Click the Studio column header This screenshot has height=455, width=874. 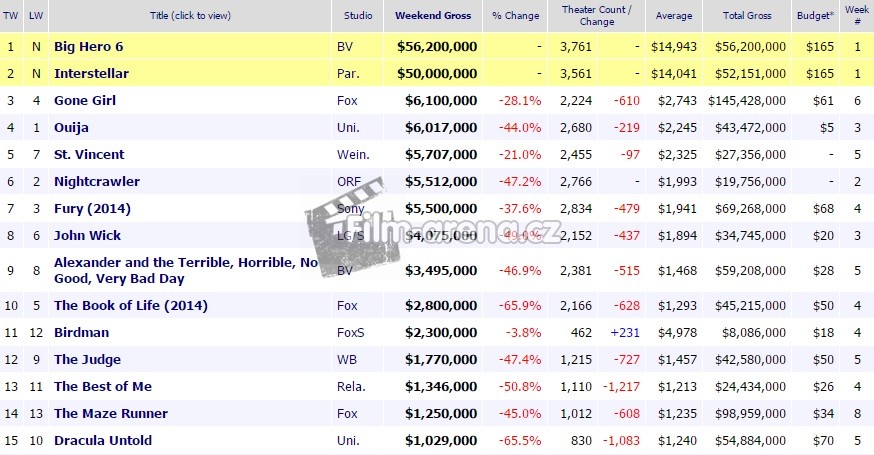(x=358, y=16)
